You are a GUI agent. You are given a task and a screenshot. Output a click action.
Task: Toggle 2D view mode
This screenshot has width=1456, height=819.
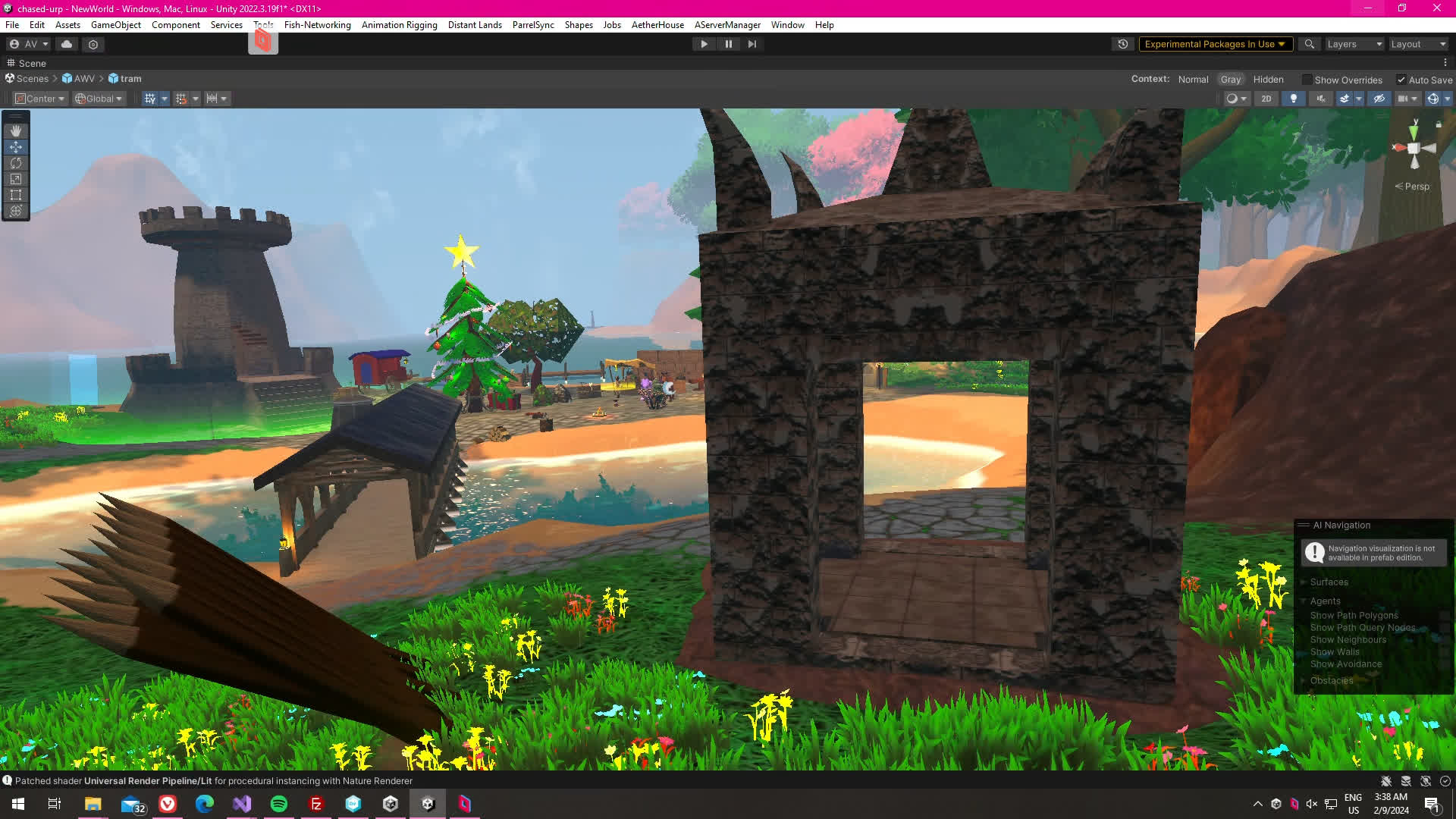(x=1266, y=99)
